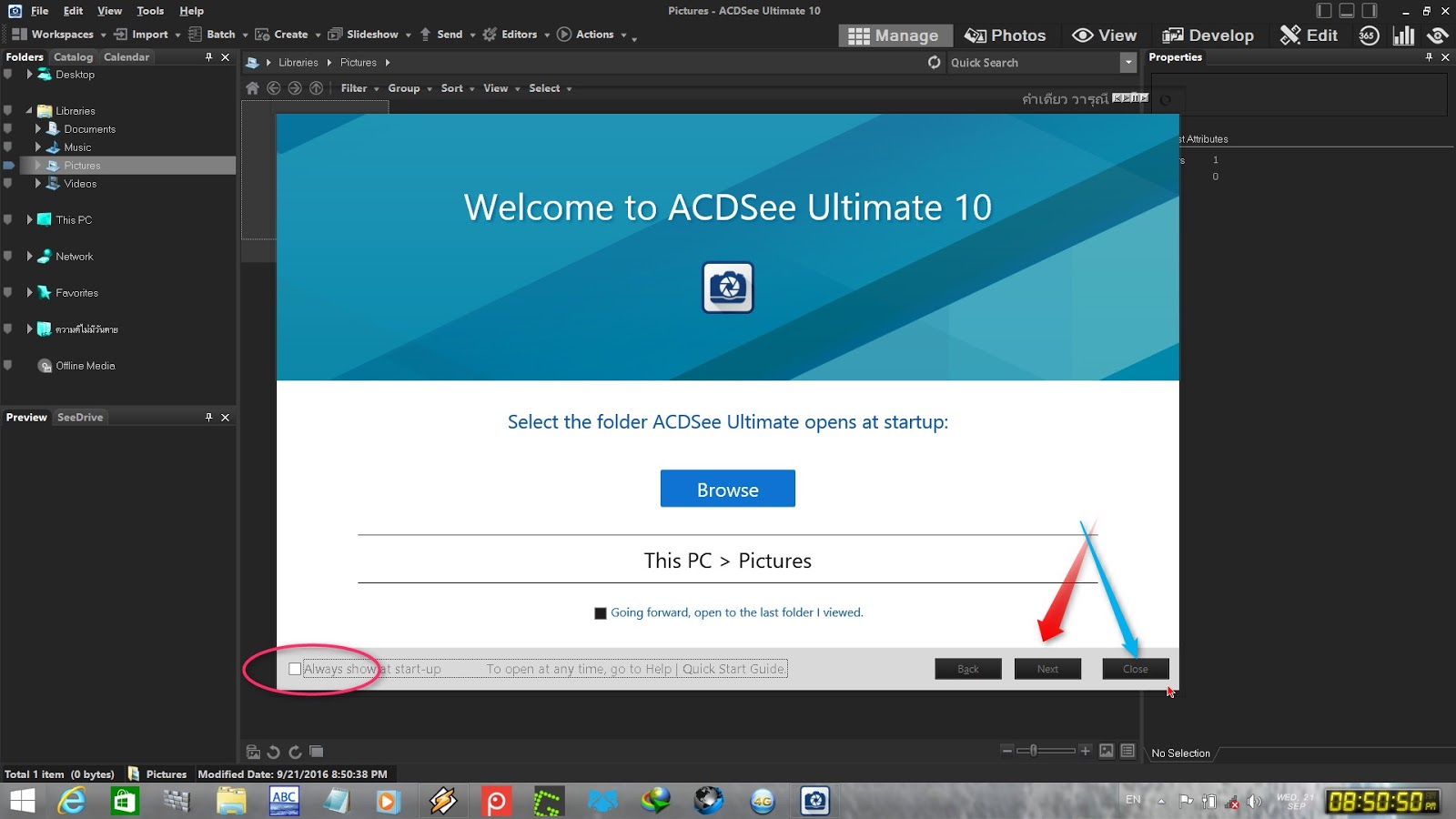Pin the Preview pane with pushpin icon
Screen dimensions: 1456x819
pos(208,417)
